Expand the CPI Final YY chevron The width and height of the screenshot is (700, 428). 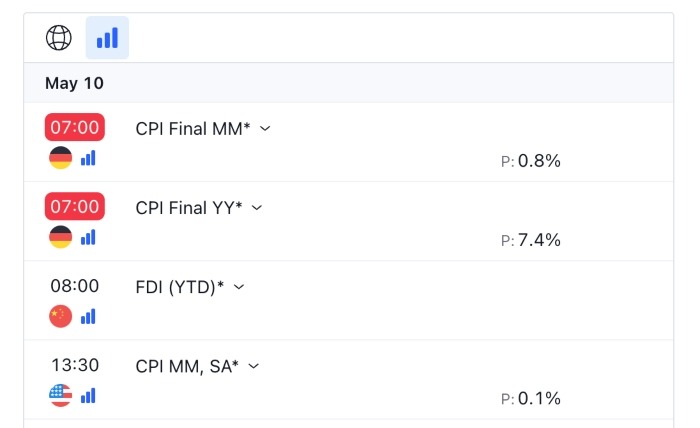point(257,208)
